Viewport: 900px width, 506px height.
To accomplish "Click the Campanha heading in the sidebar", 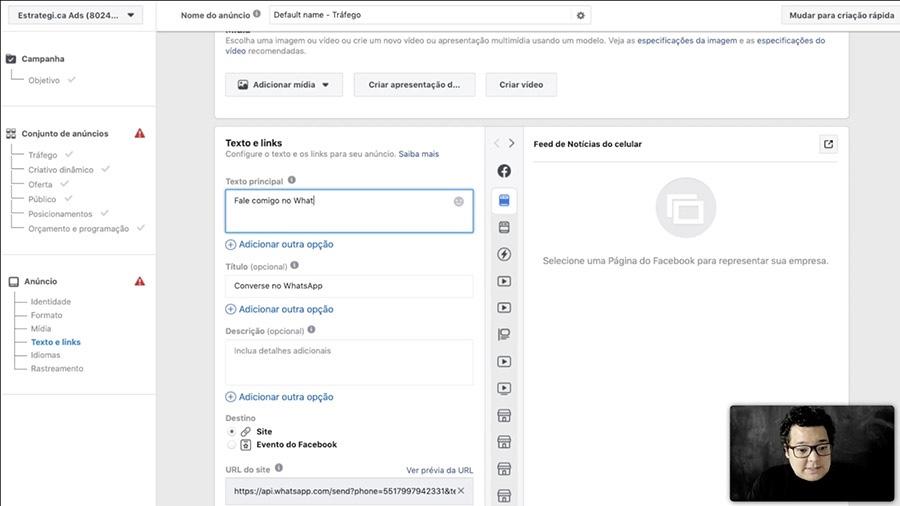I will point(43,59).
